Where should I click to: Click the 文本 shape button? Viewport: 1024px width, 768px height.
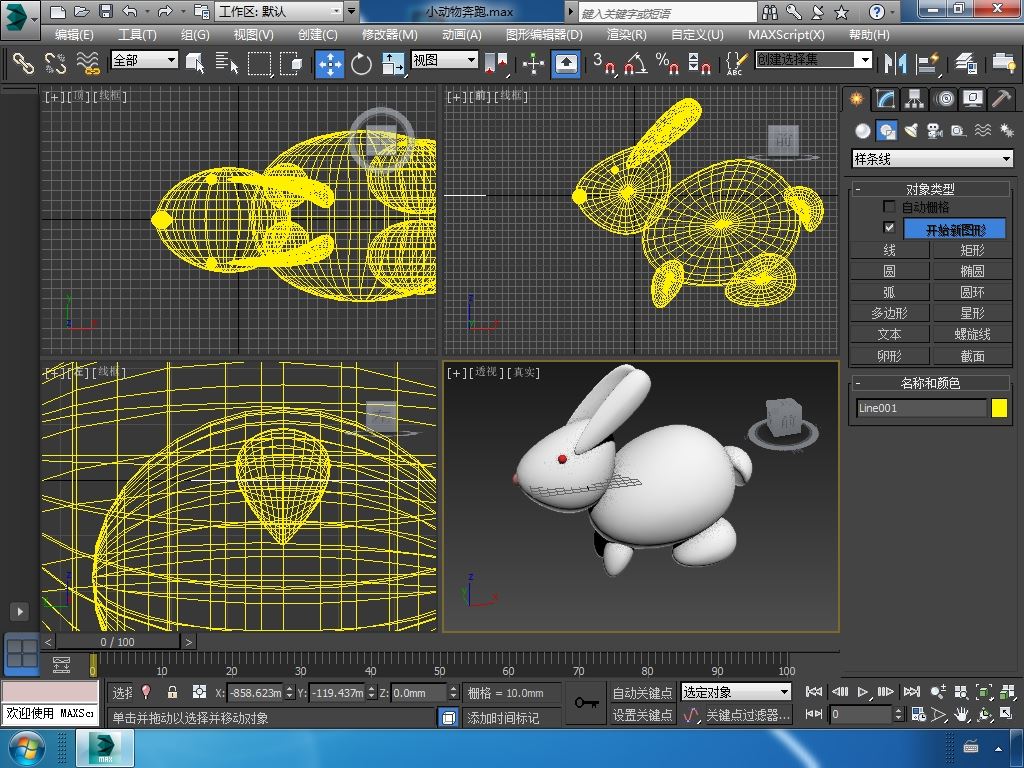889,334
